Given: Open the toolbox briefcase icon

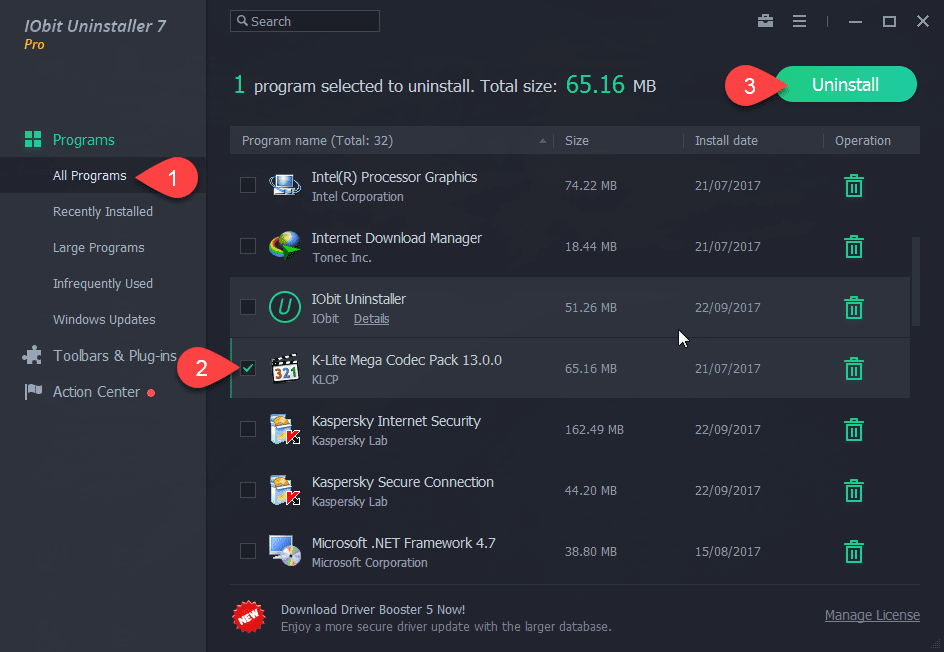Looking at the screenshot, I should [765, 21].
